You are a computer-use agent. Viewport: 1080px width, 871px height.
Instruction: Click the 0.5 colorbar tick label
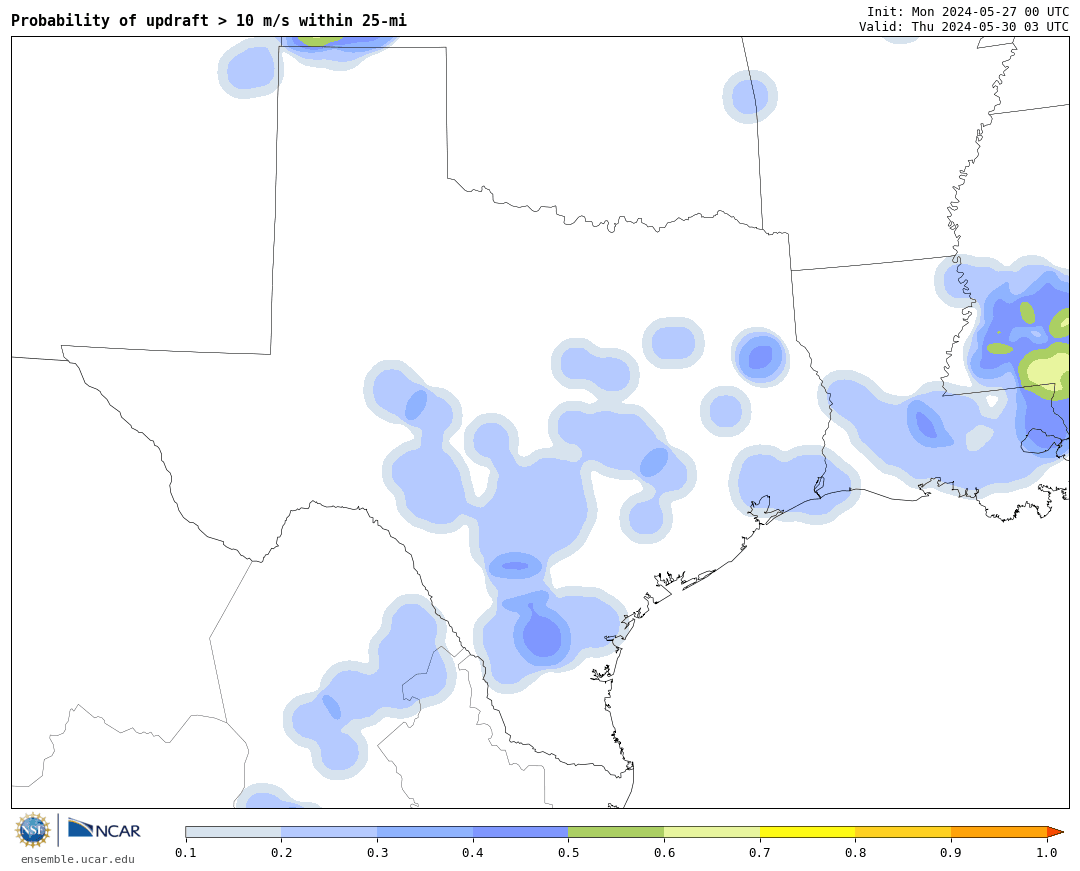pyautogui.click(x=569, y=852)
